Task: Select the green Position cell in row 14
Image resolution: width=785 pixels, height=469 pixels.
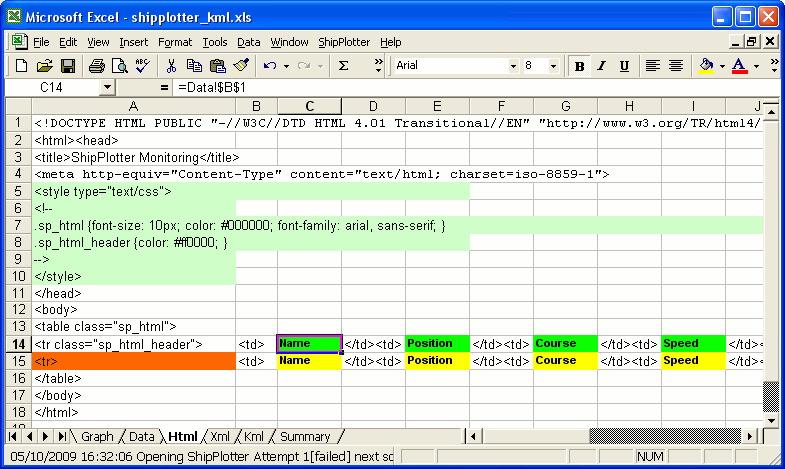Action: tap(437, 344)
